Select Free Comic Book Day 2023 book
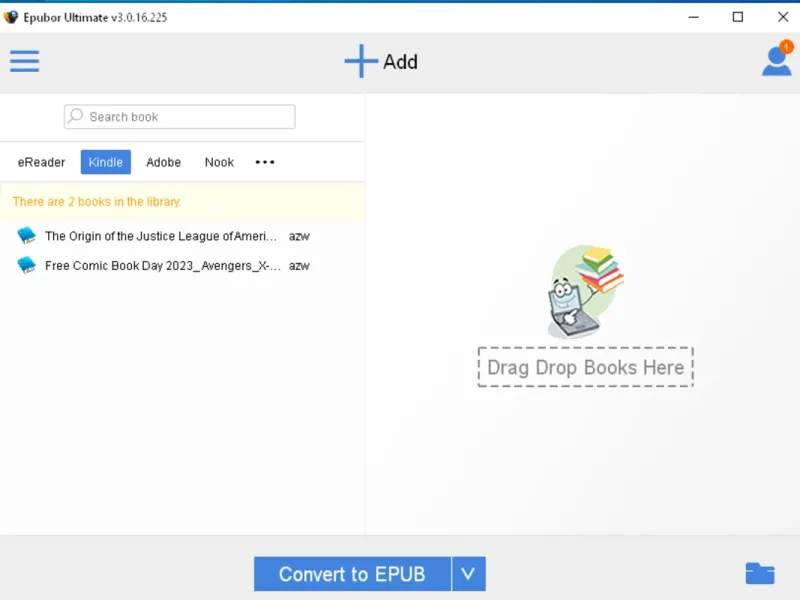The height and width of the screenshot is (600, 800). click(x=163, y=266)
